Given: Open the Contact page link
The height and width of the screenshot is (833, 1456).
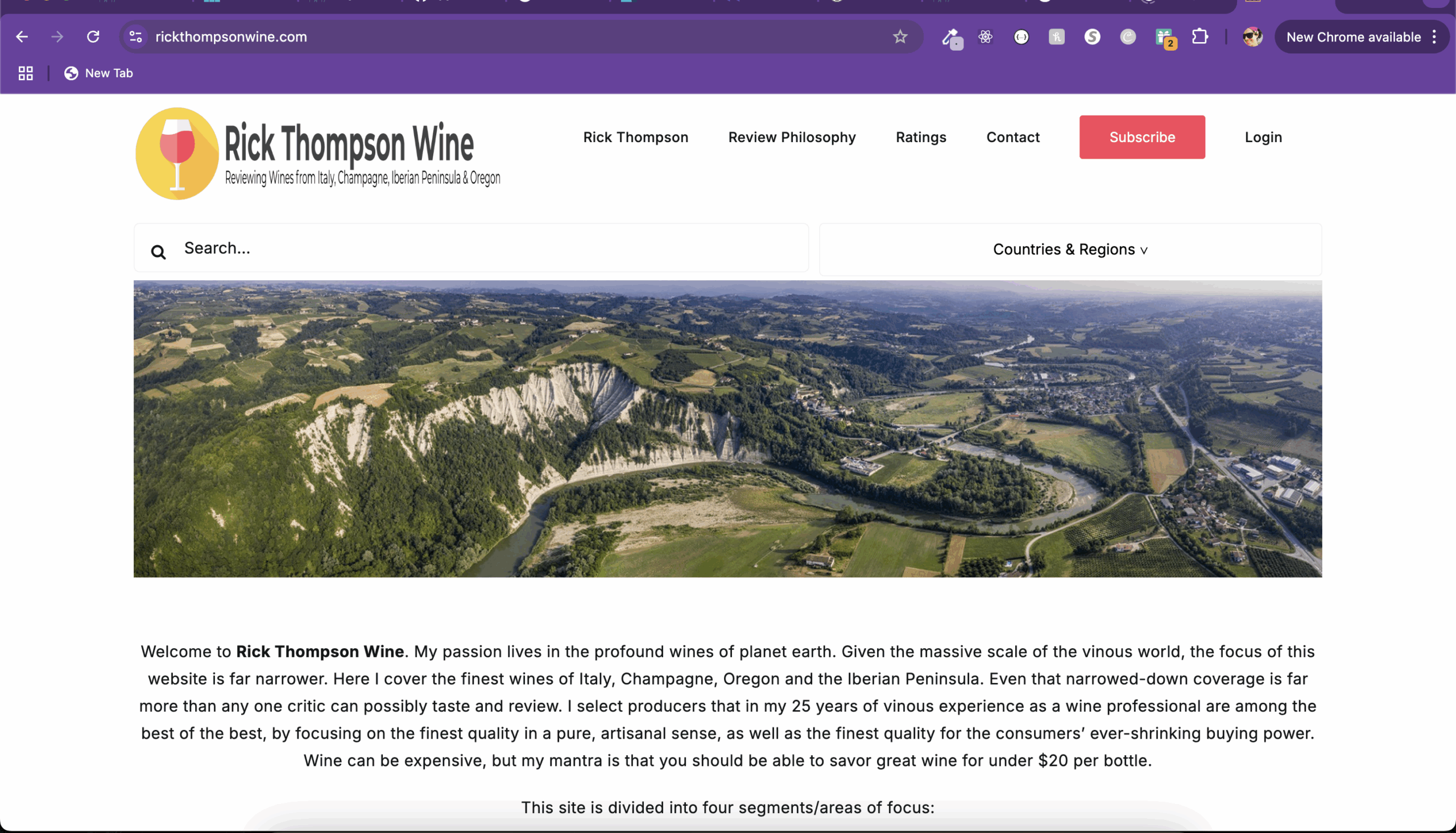Looking at the screenshot, I should (1012, 137).
